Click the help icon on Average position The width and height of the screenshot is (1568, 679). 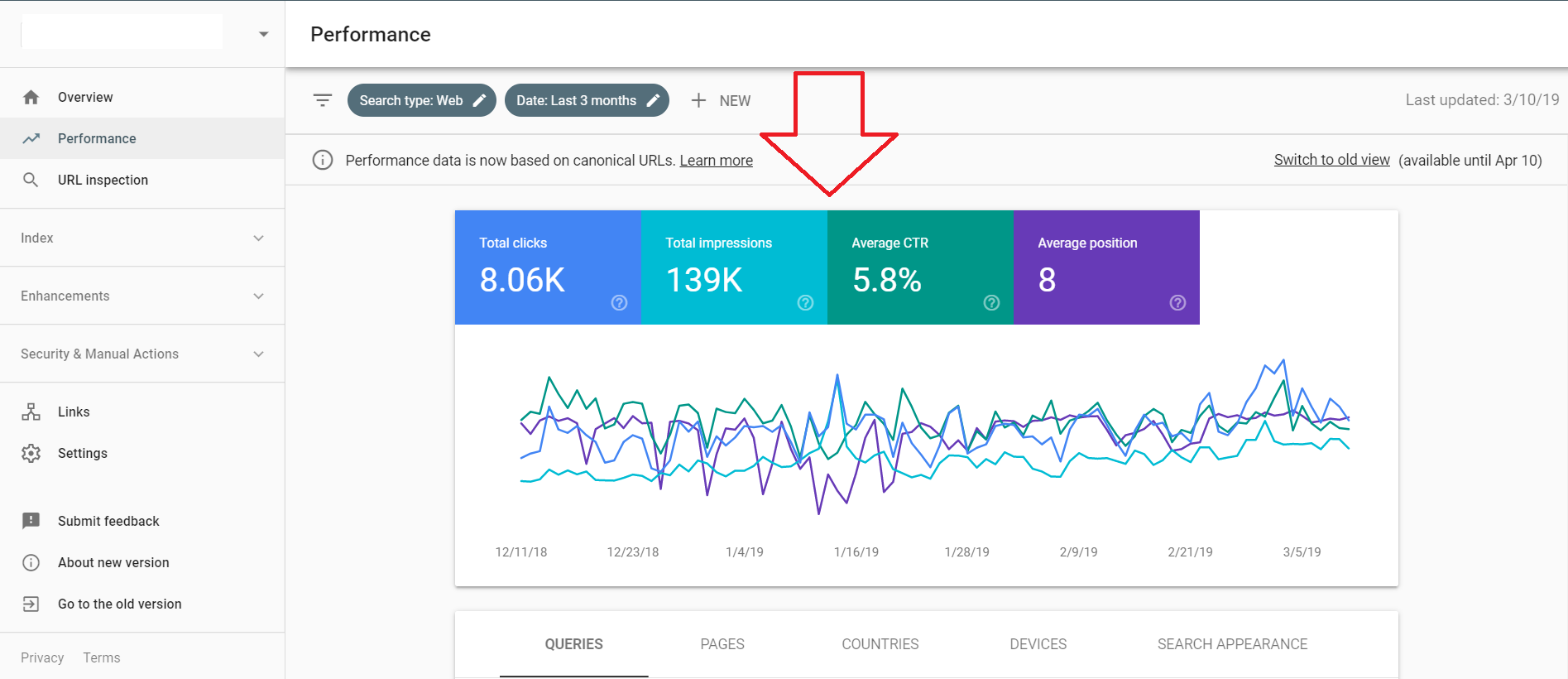pos(1177,303)
